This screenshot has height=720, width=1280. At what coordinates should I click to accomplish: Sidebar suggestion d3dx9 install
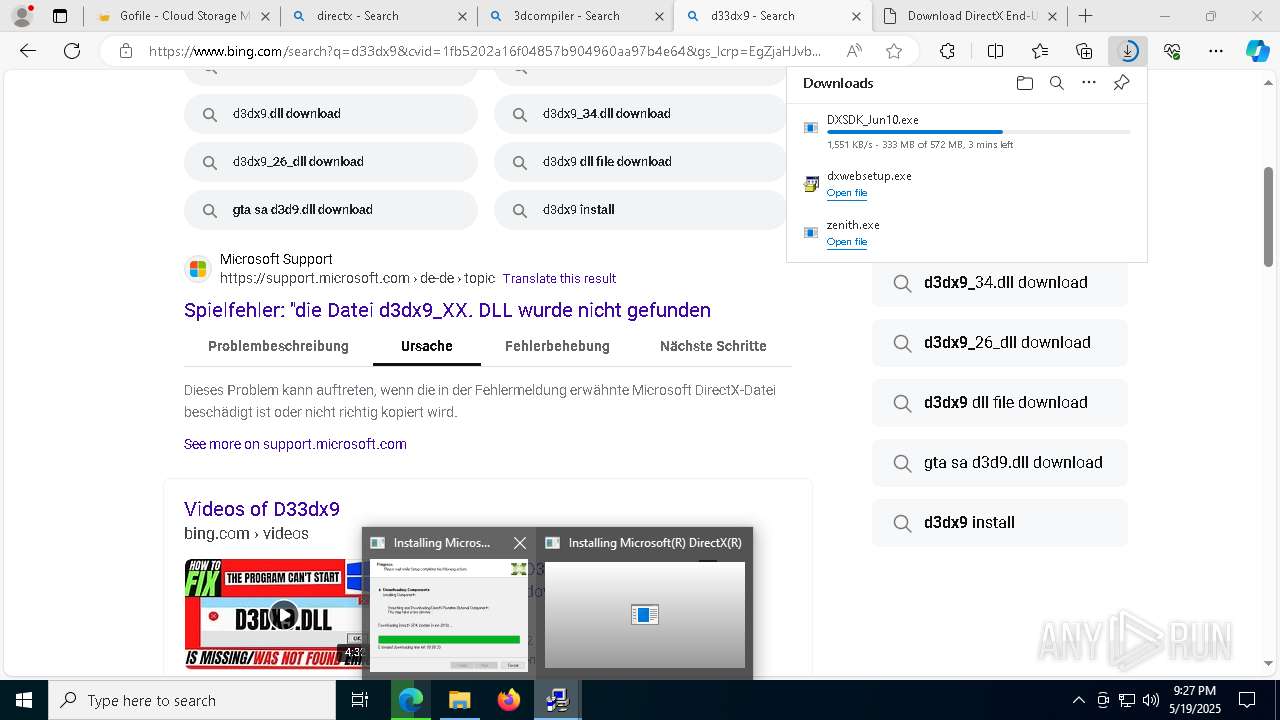1000,523
